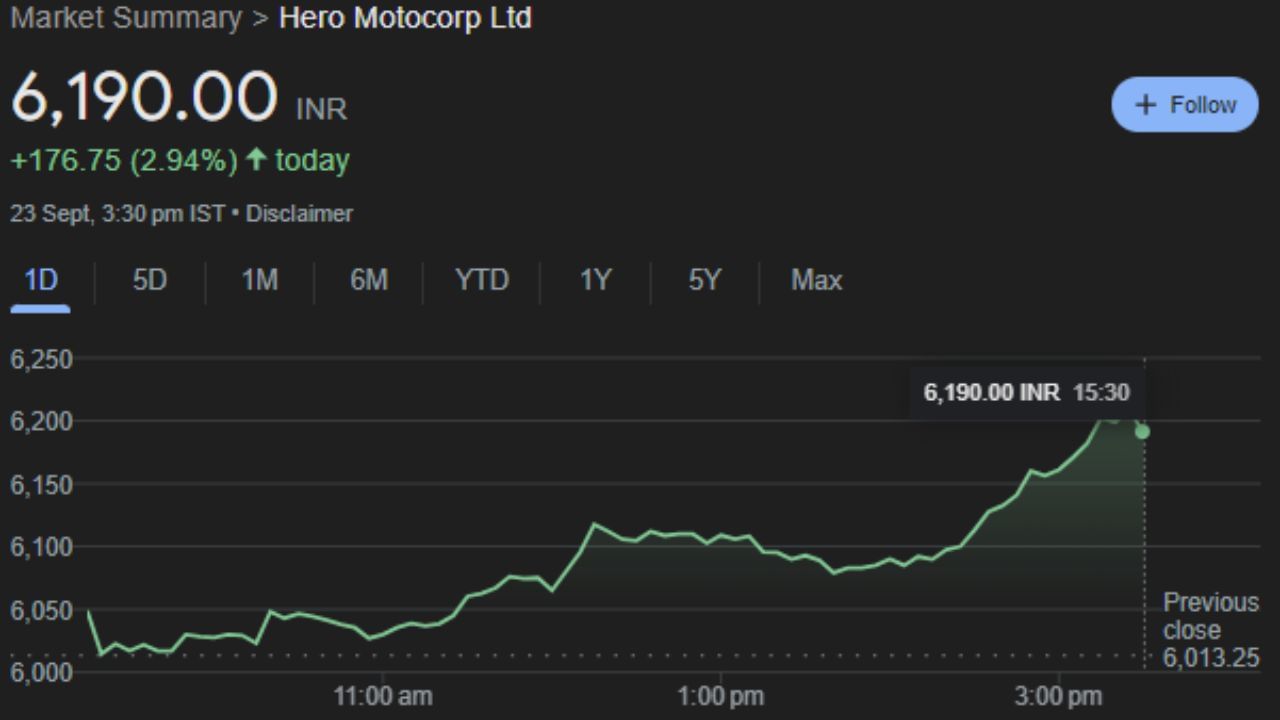Open the 6M chart range
Viewport: 1280px width, 720px height.
point(368,281)
